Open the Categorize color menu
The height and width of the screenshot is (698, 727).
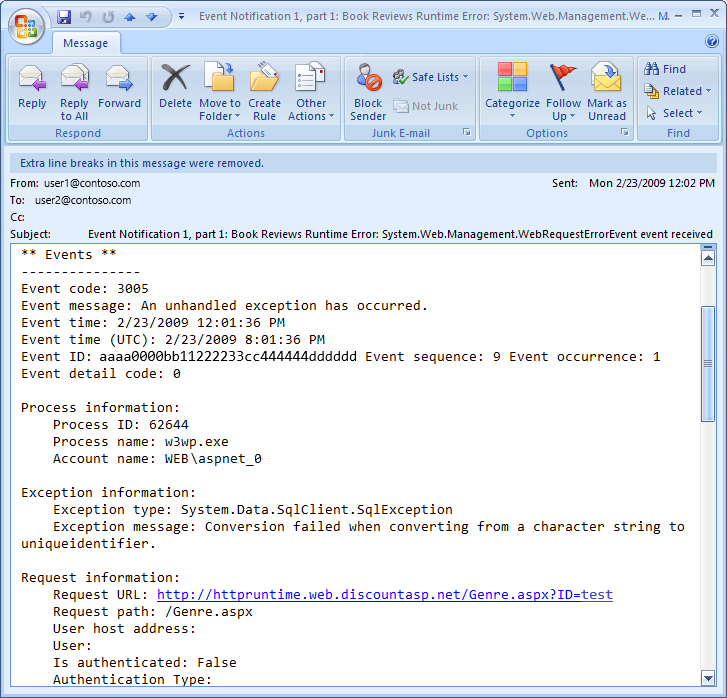coord(512,92)
